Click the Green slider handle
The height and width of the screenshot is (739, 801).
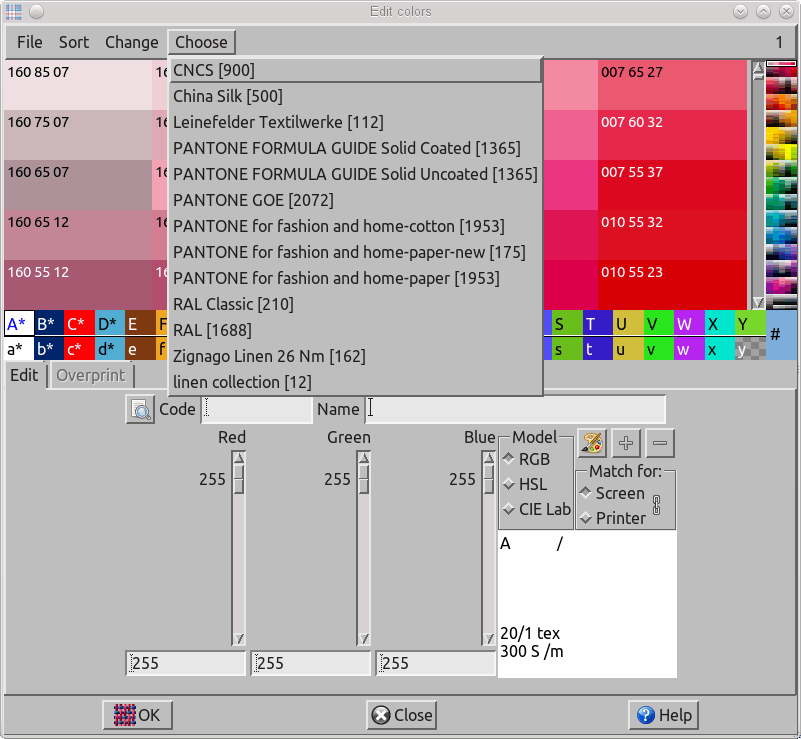pos(364,479)
